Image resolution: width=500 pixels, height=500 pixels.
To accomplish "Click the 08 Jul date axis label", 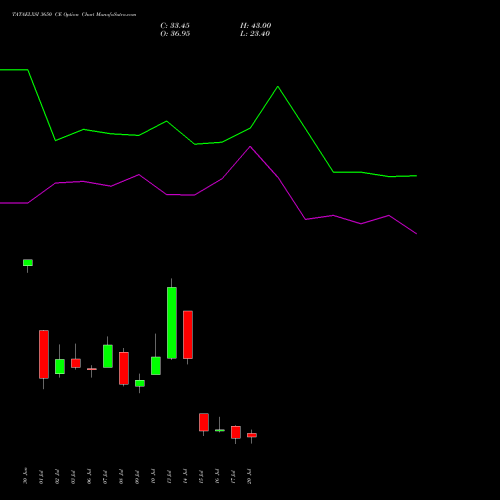I will [121, 477].
